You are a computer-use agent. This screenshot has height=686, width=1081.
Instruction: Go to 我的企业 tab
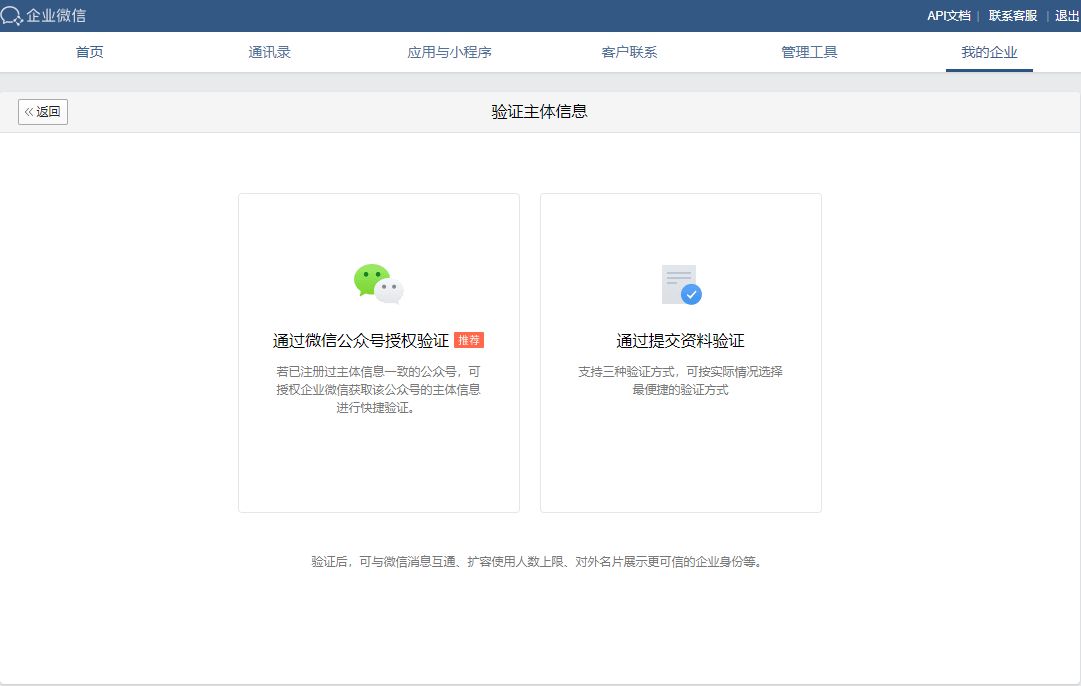(x=988, y=52)
